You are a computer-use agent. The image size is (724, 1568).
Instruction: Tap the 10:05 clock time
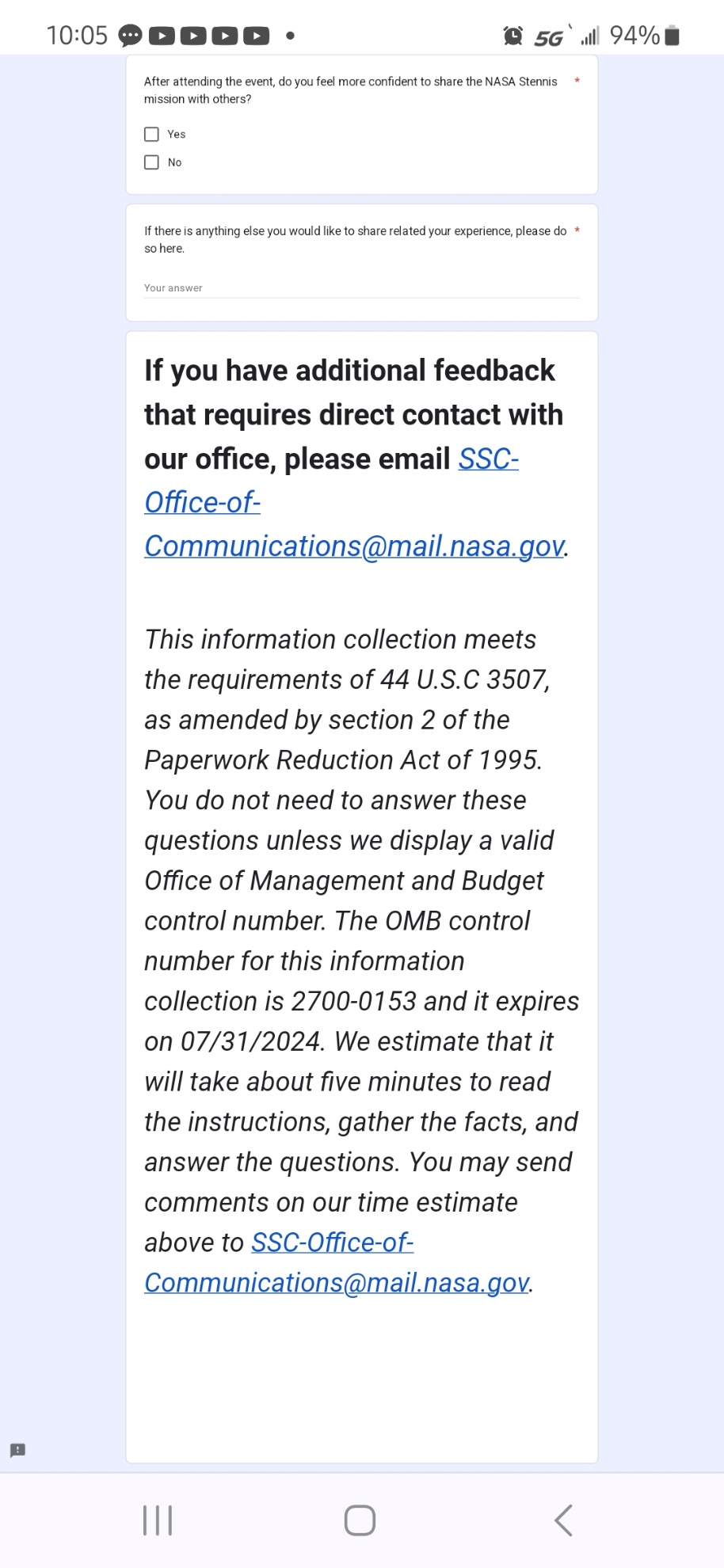pos(77,36)
